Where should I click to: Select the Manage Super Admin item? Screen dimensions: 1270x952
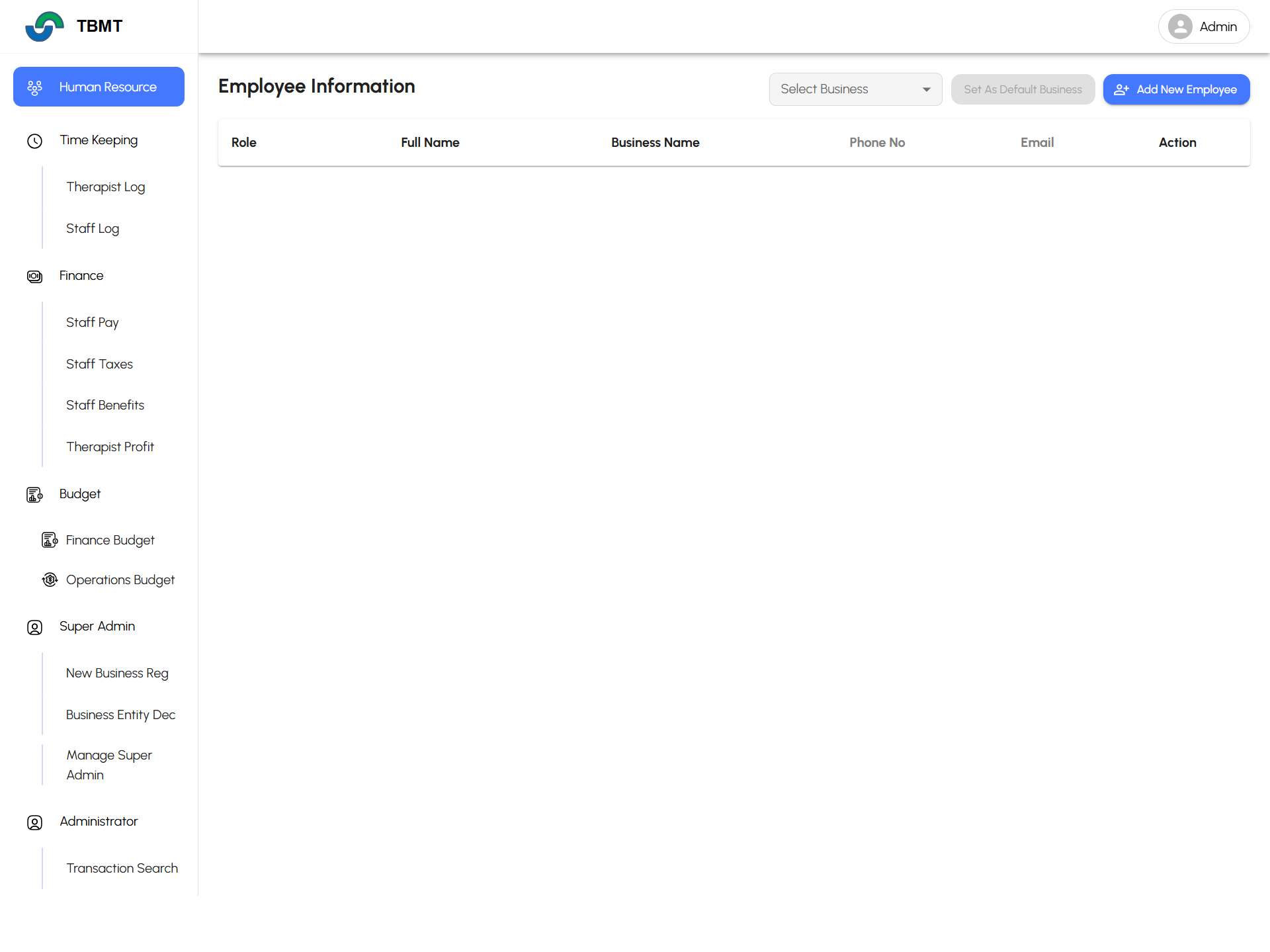pos(109,765)
